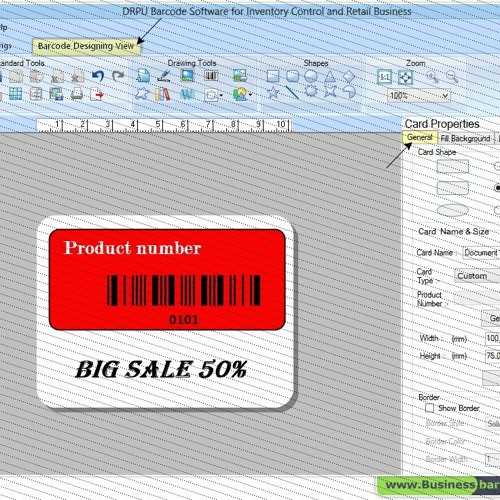This screenshot has height=500, width=500.
Task: Click the Fit to window zoom icon
Action: [x=405, y=77]
